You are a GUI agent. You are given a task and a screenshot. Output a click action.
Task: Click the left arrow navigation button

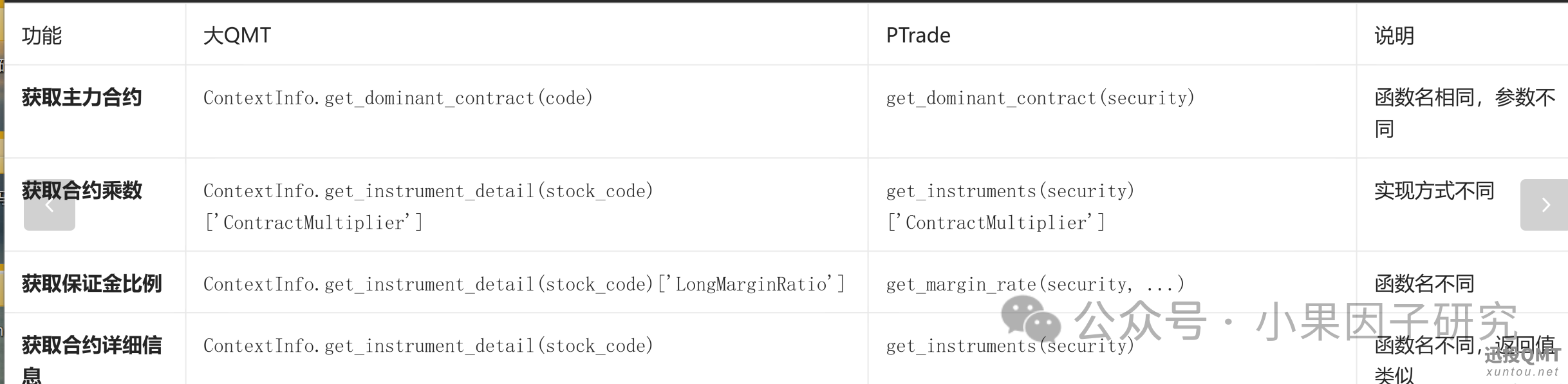[x=50, y=205]
